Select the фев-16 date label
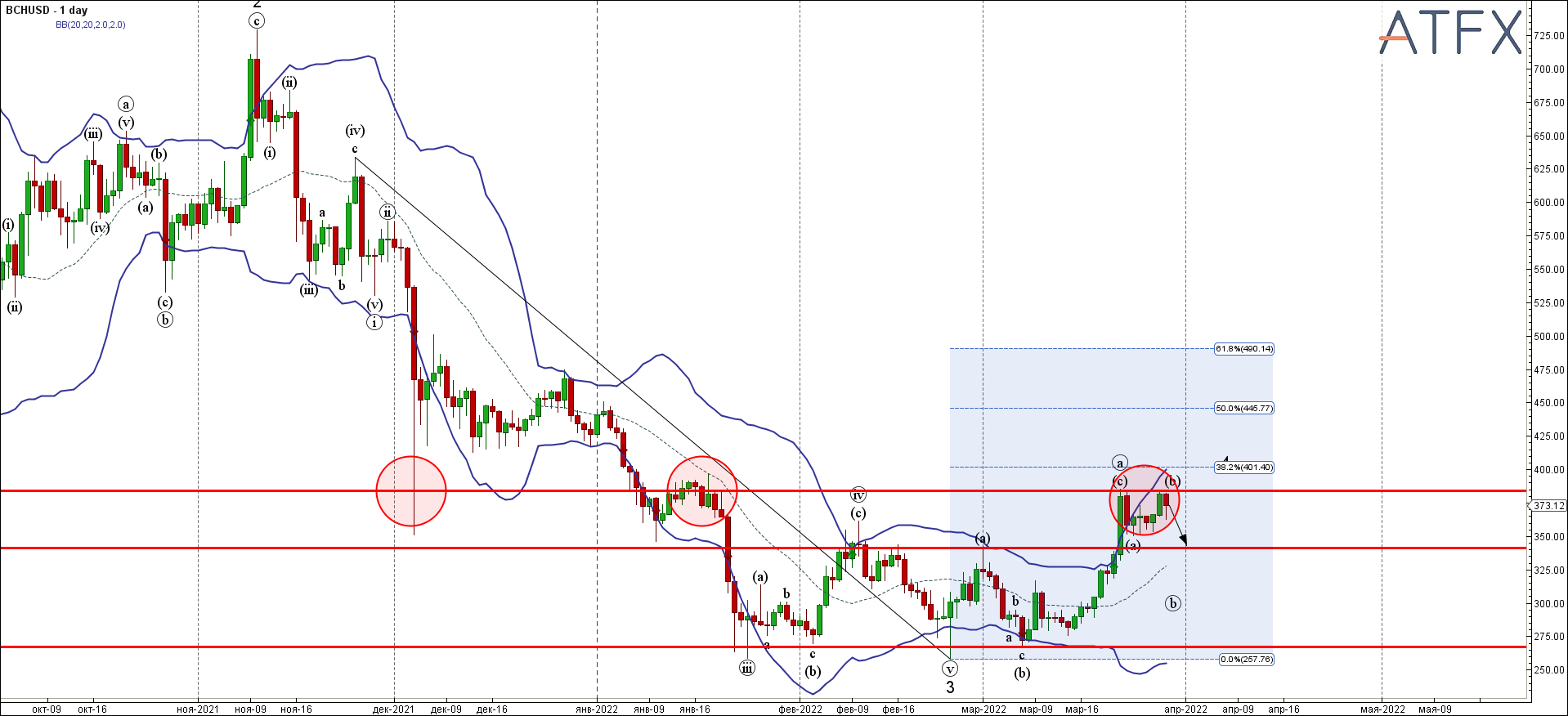This screenshot has height=716, width=1568. pyautogui.click(x=898, y=709)
